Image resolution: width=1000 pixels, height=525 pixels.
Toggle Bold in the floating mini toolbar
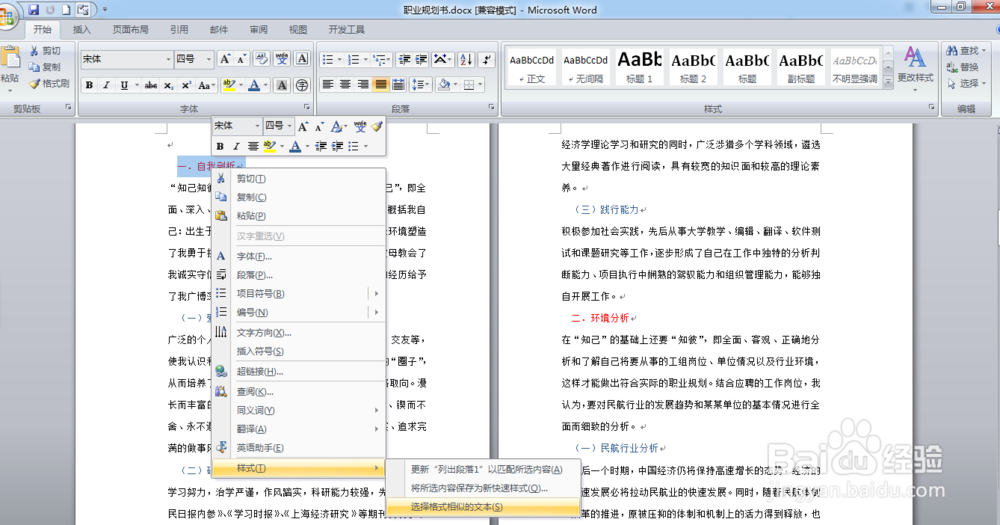(220, 146)
